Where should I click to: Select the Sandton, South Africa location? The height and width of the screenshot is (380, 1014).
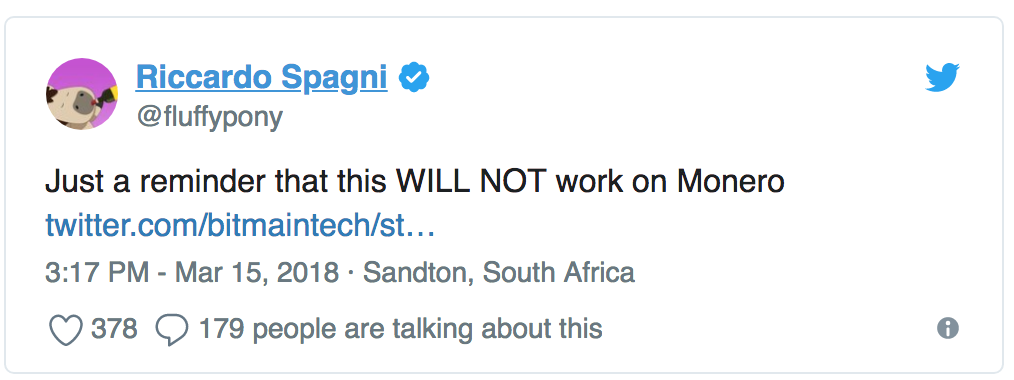coord(499,272)
